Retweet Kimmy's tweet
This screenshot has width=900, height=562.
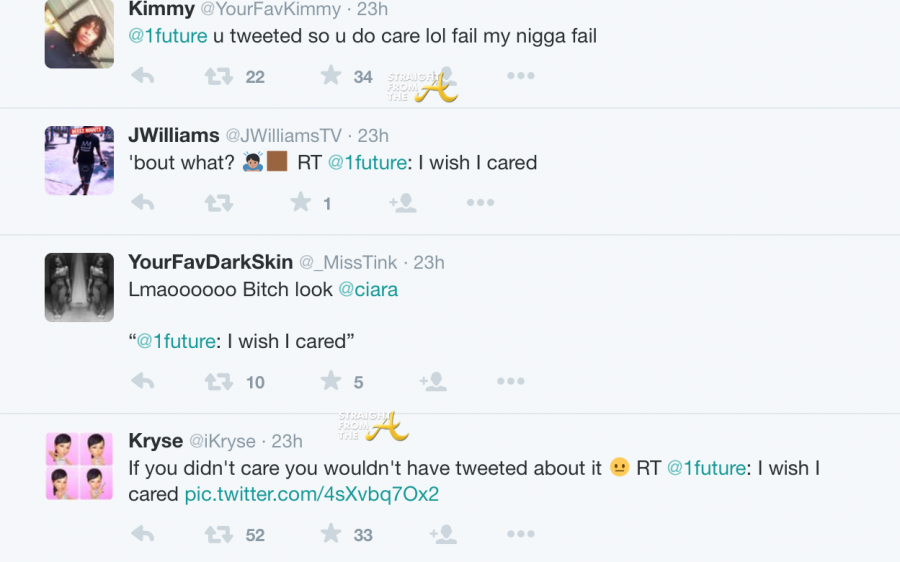pyautogui.click(x=219, y=76)
